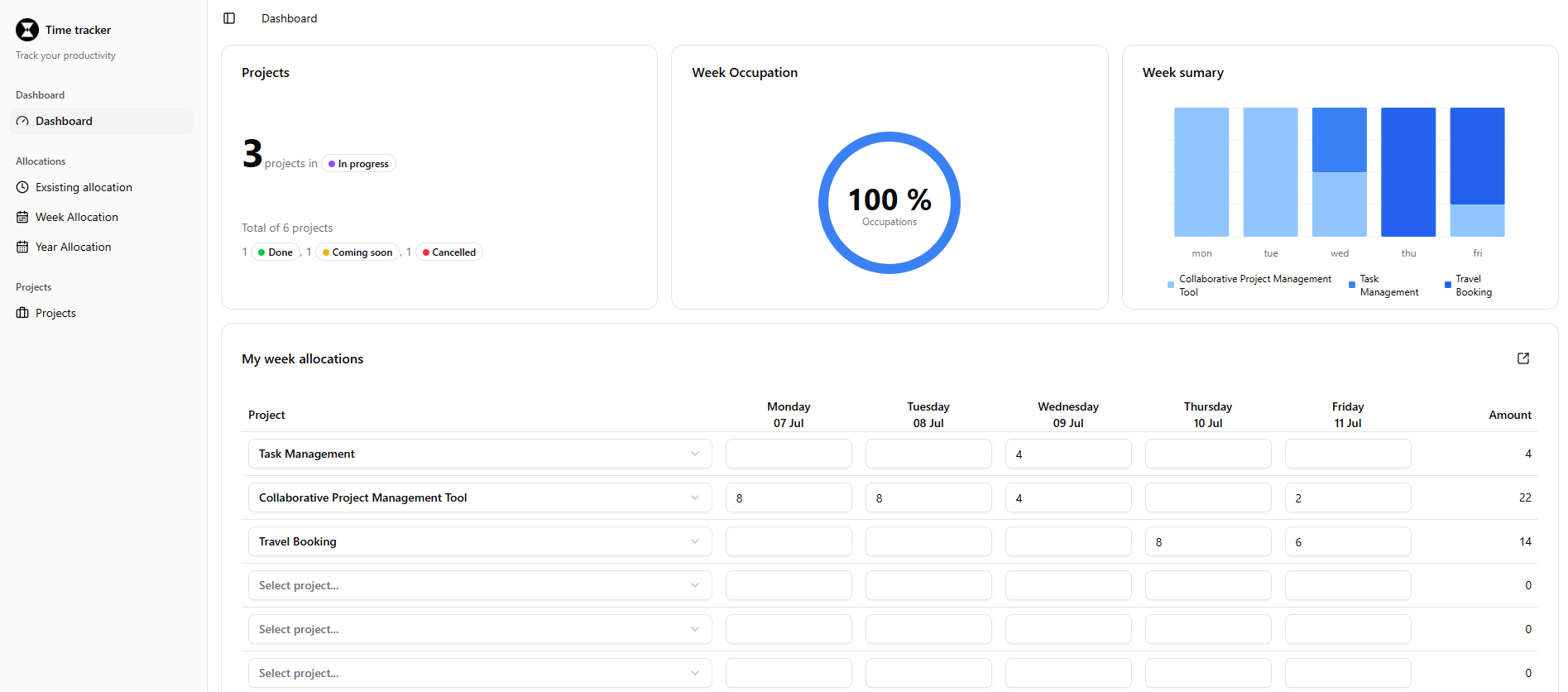The width and height of the screenshot is (1568, 692).
Task: Click the 'Monday 07 Jul' column header
Action: (x=789, y=415)
